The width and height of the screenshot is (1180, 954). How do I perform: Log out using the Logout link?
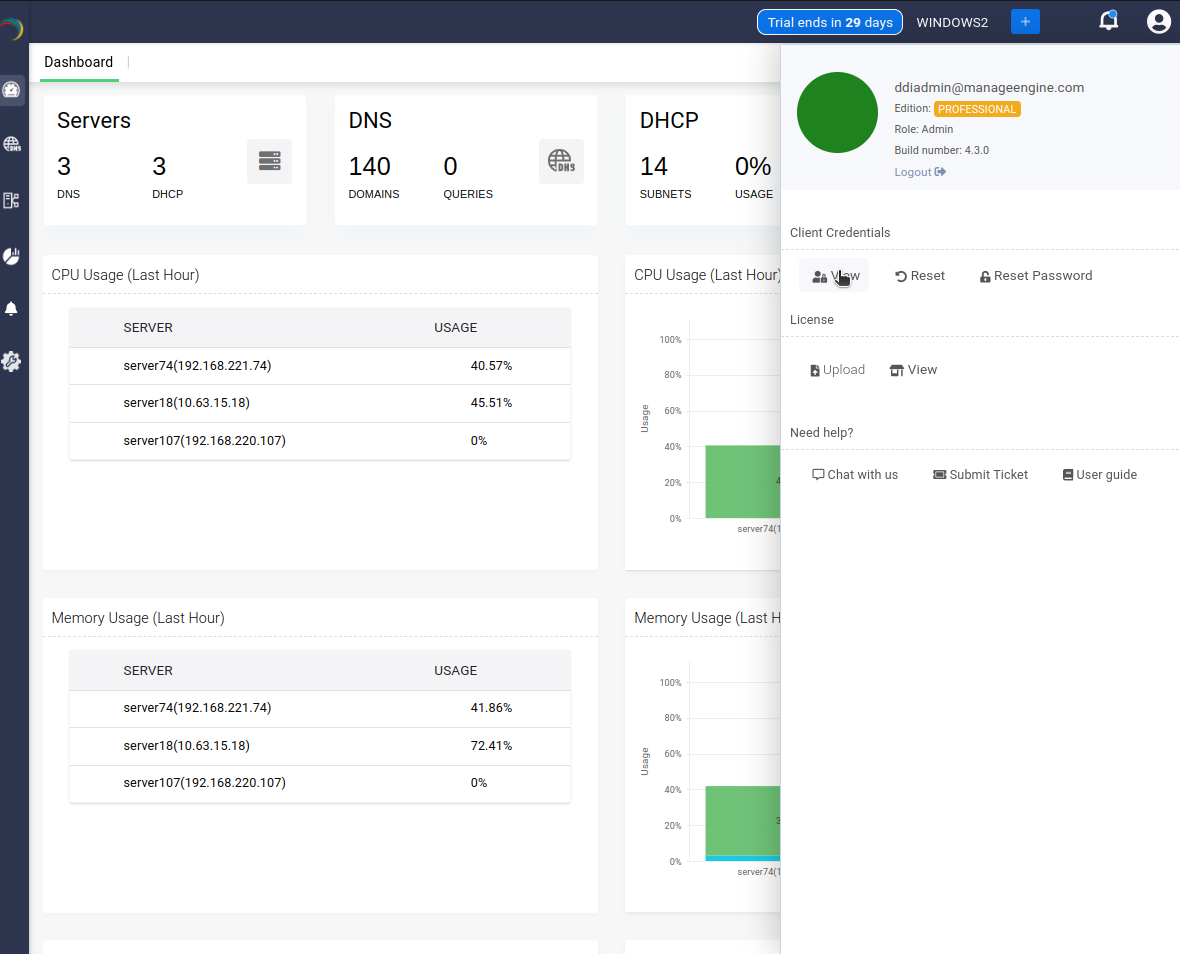pos(919,171)
